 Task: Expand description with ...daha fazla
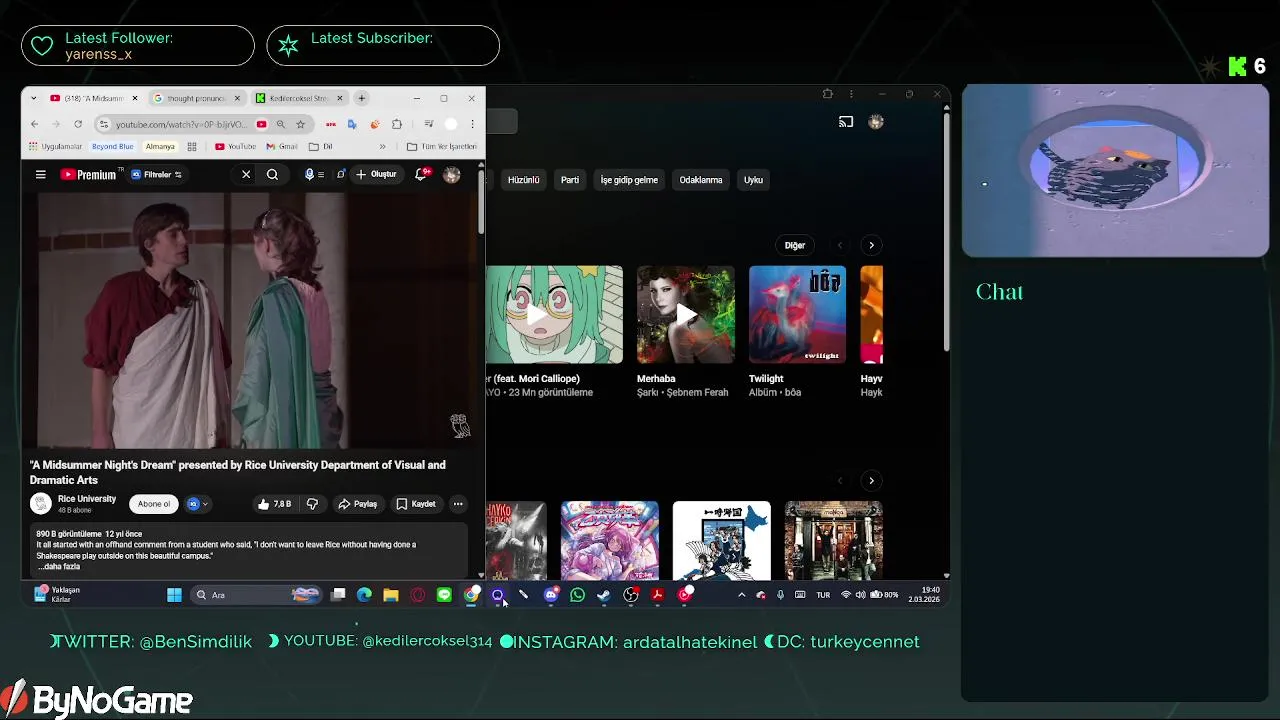[x=59, y=566]
